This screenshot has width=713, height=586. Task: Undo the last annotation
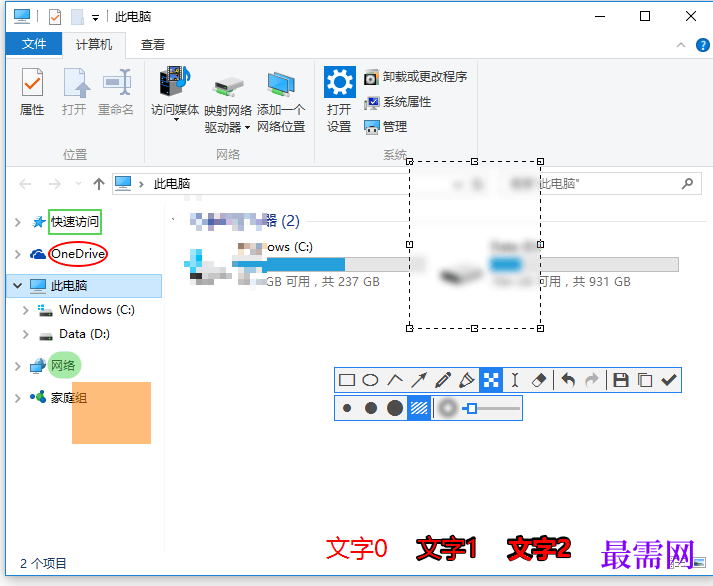coord(568,380)
